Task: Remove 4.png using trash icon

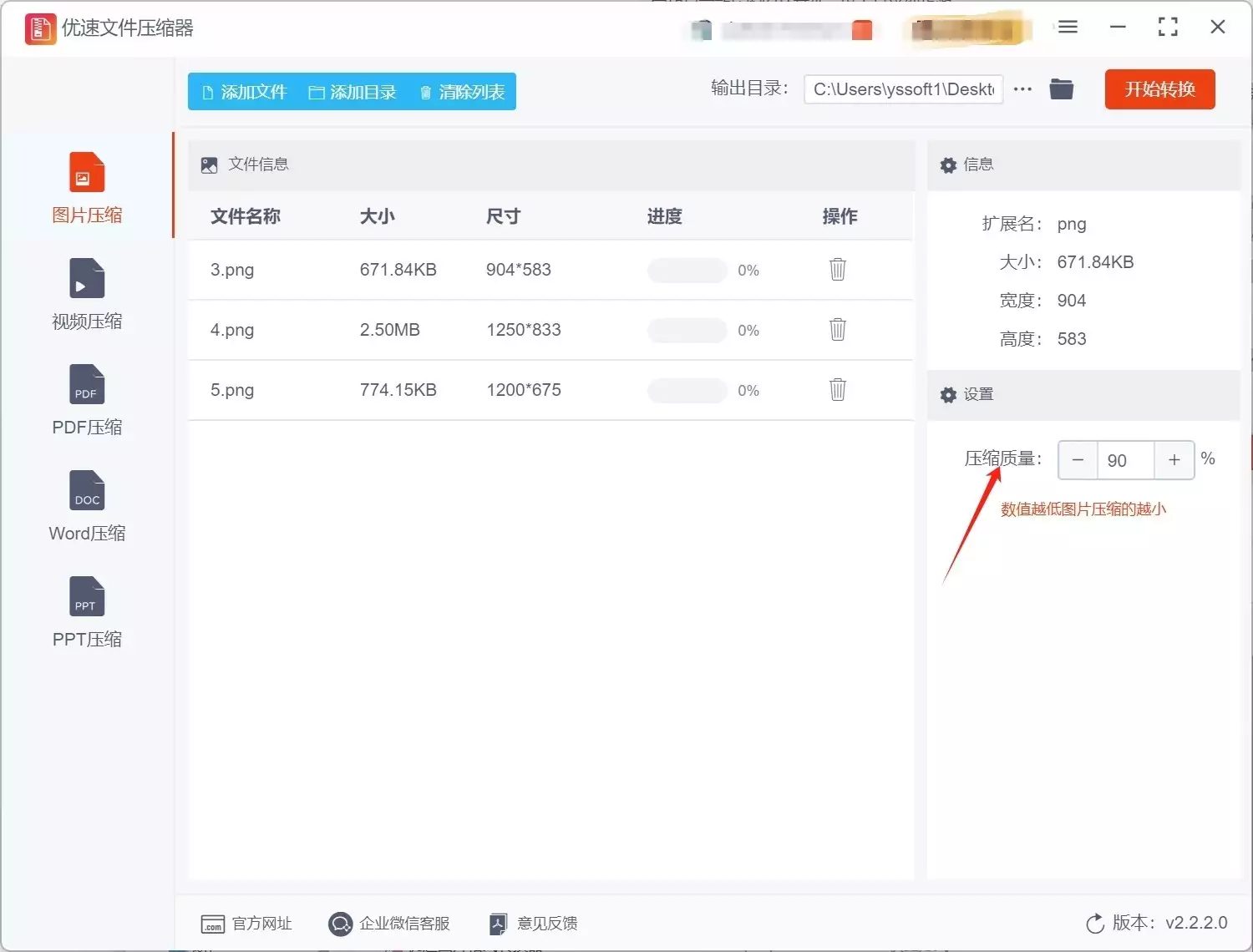Action: (x=838, y=329)
